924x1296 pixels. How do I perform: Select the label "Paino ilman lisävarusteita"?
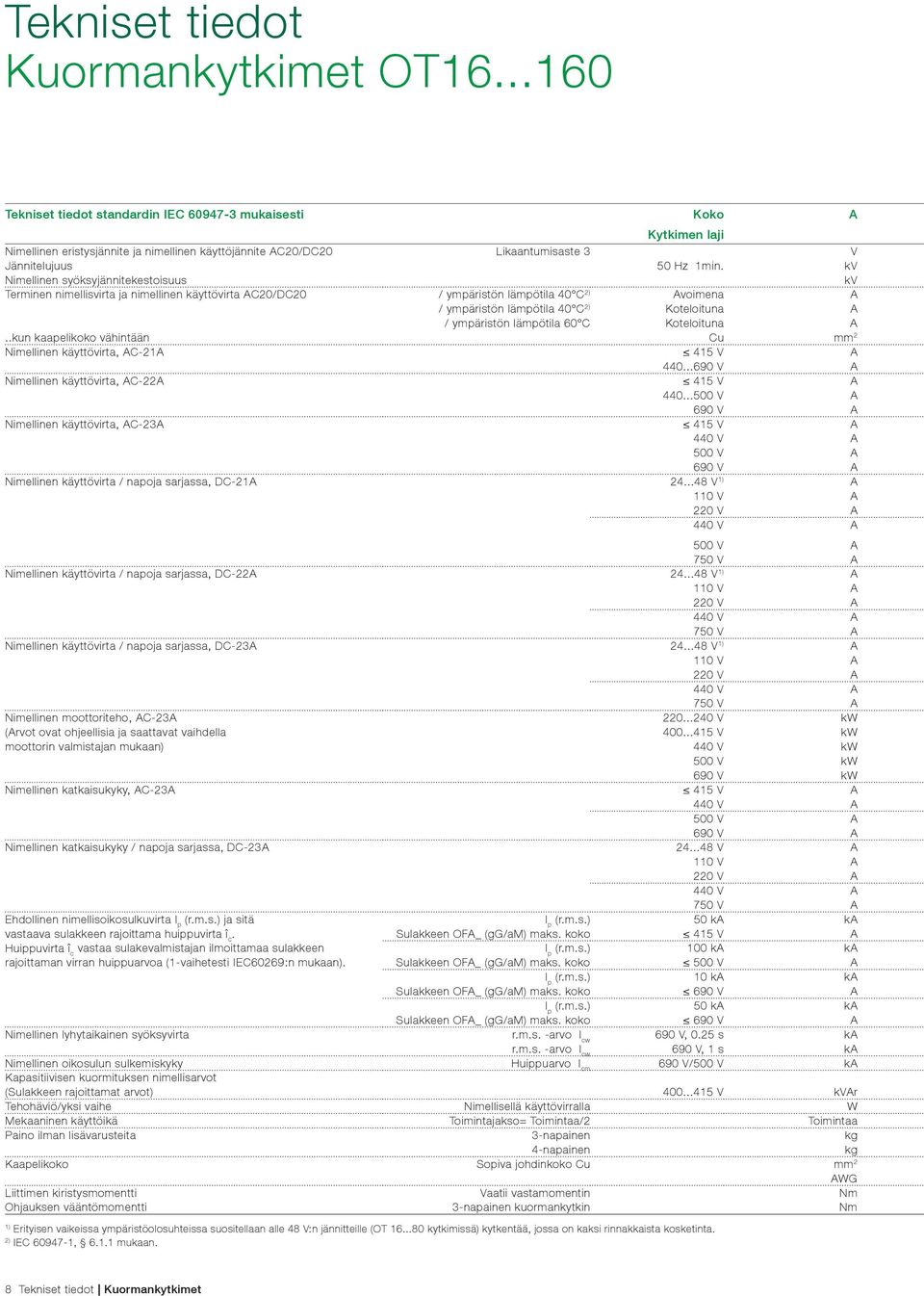point(70,1136)
